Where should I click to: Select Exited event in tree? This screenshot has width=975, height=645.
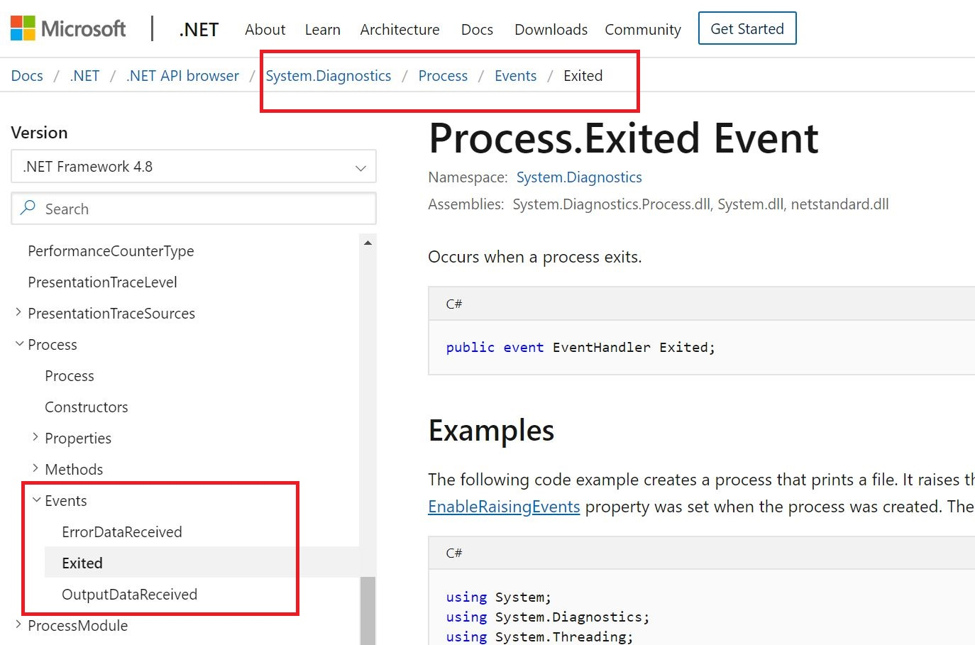tap(82, 563)
